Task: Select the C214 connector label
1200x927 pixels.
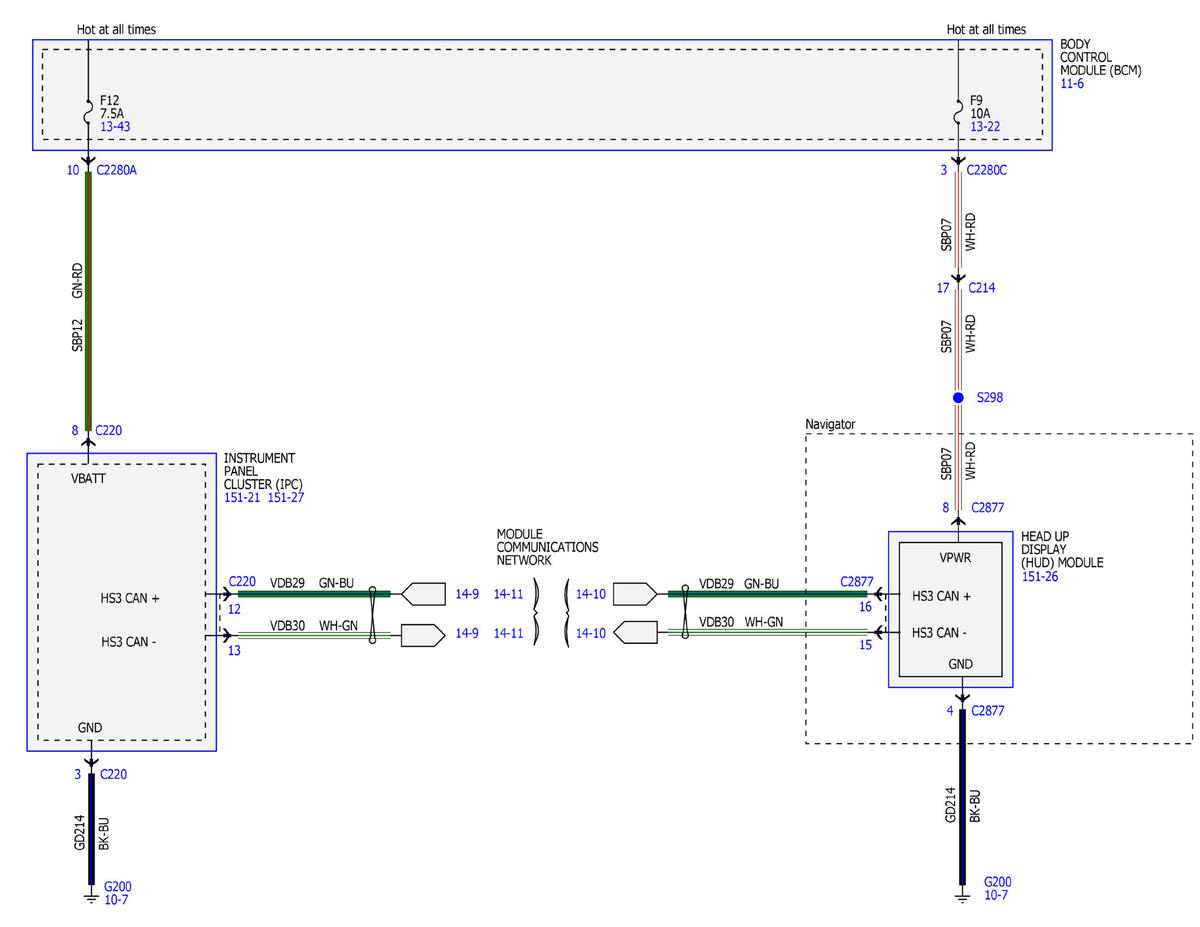Action: [982, 288]
